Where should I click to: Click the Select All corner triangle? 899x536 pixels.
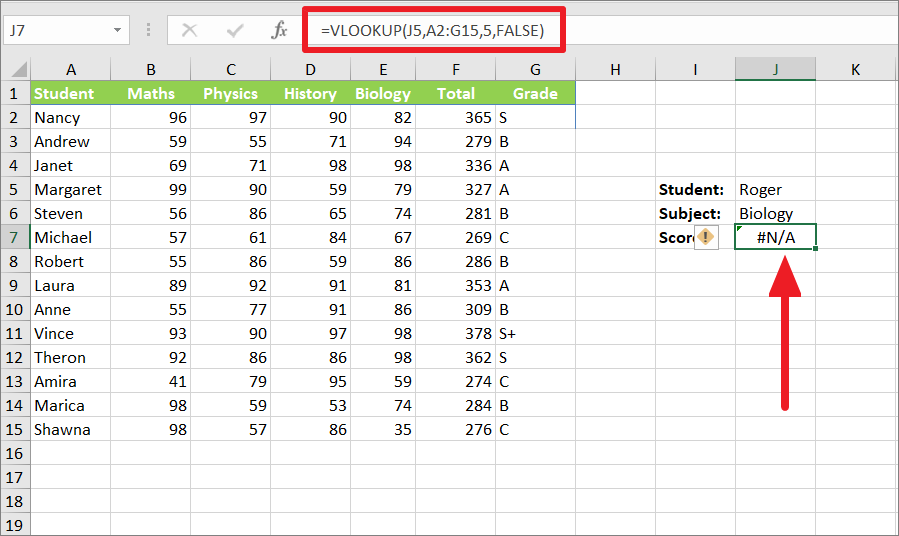(x=19, y=69)
